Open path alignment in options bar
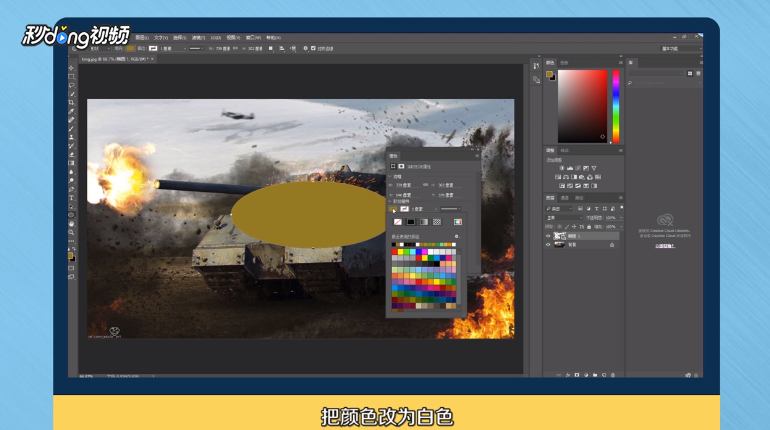Screen dimensions: 770x430 (282, 49)
